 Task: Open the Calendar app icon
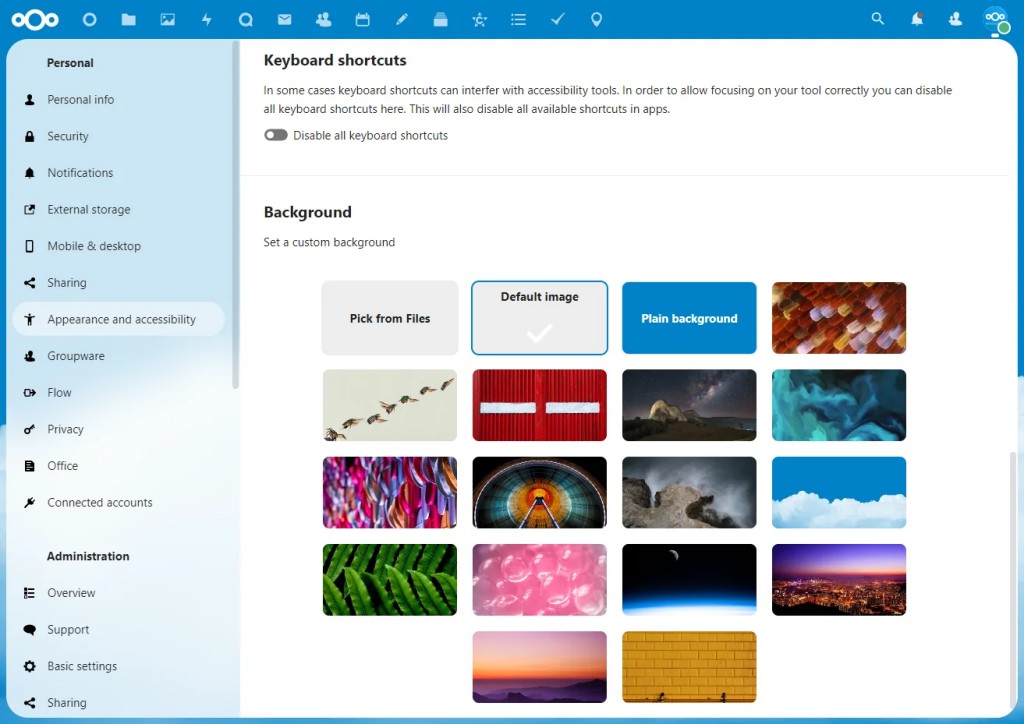point(362,20)
